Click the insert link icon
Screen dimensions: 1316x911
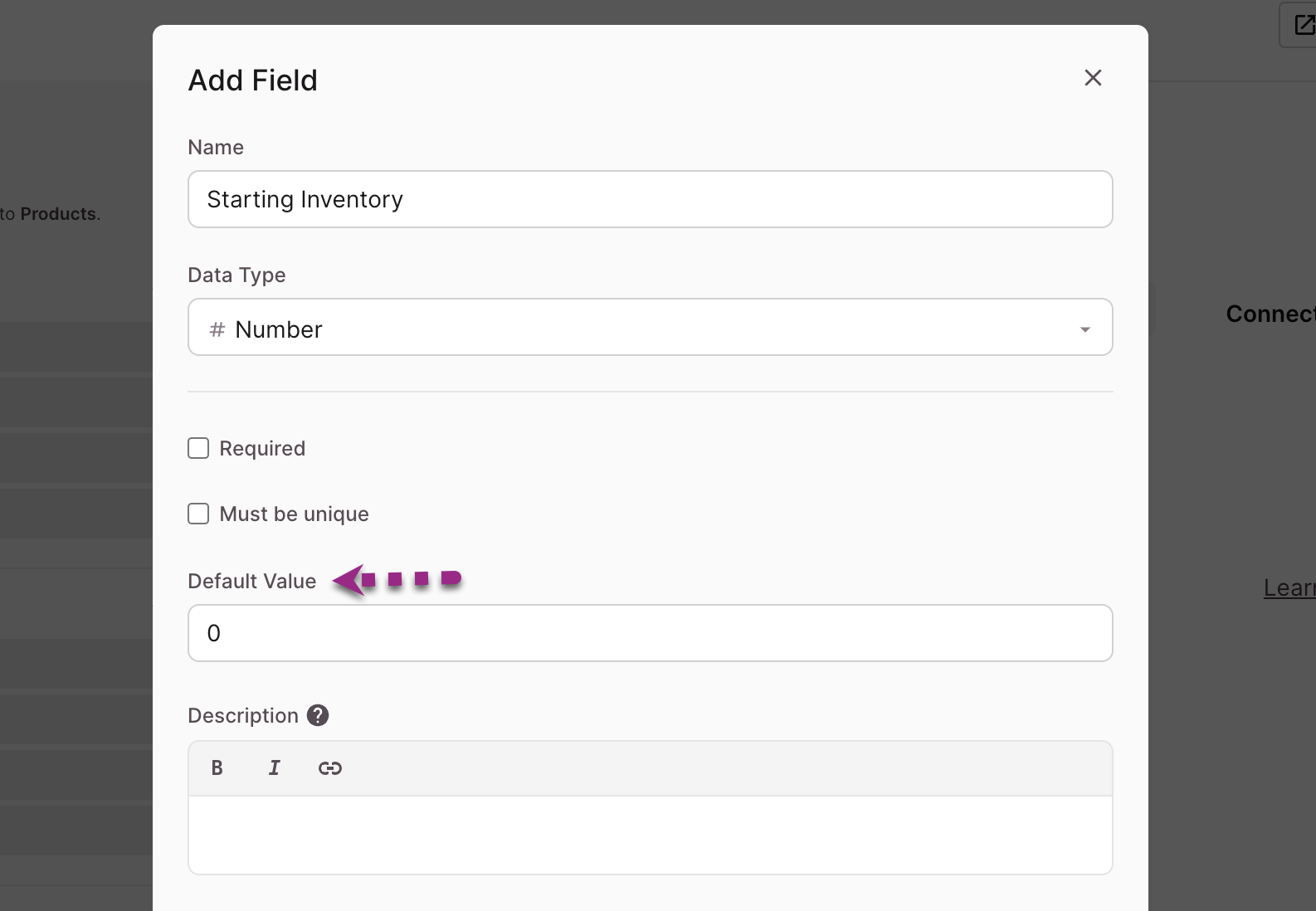(x=330, y=768)
